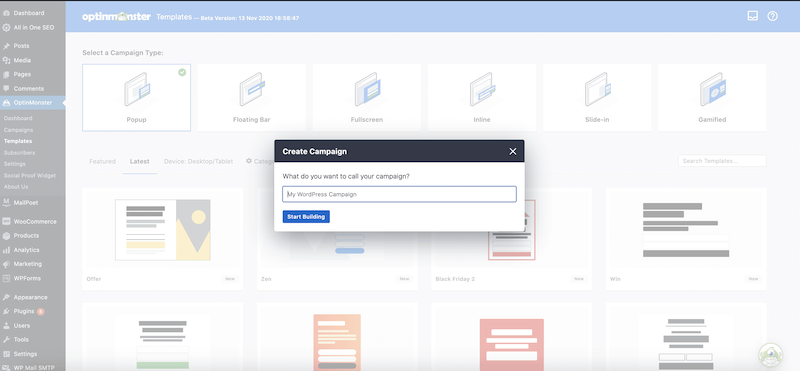Switch to the Latest tab
Screen dimensions: 800x371
point(139,161)
